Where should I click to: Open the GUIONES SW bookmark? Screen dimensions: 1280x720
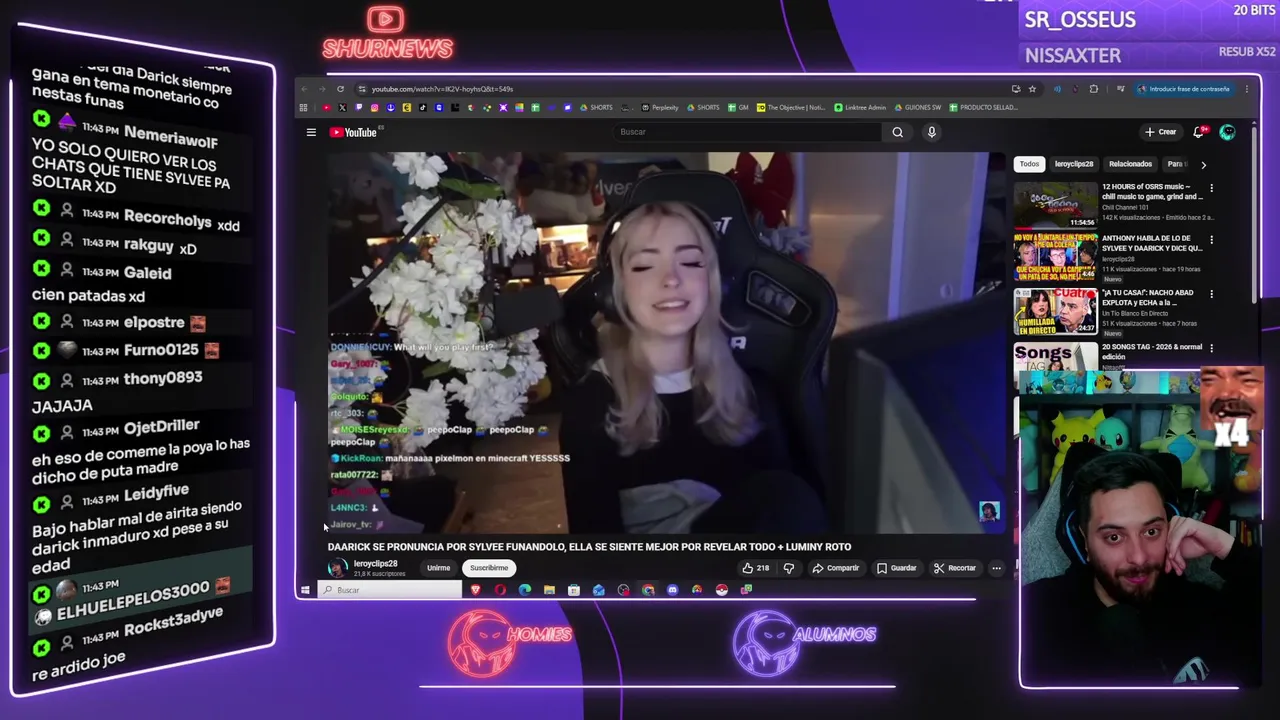coord(917,107)
